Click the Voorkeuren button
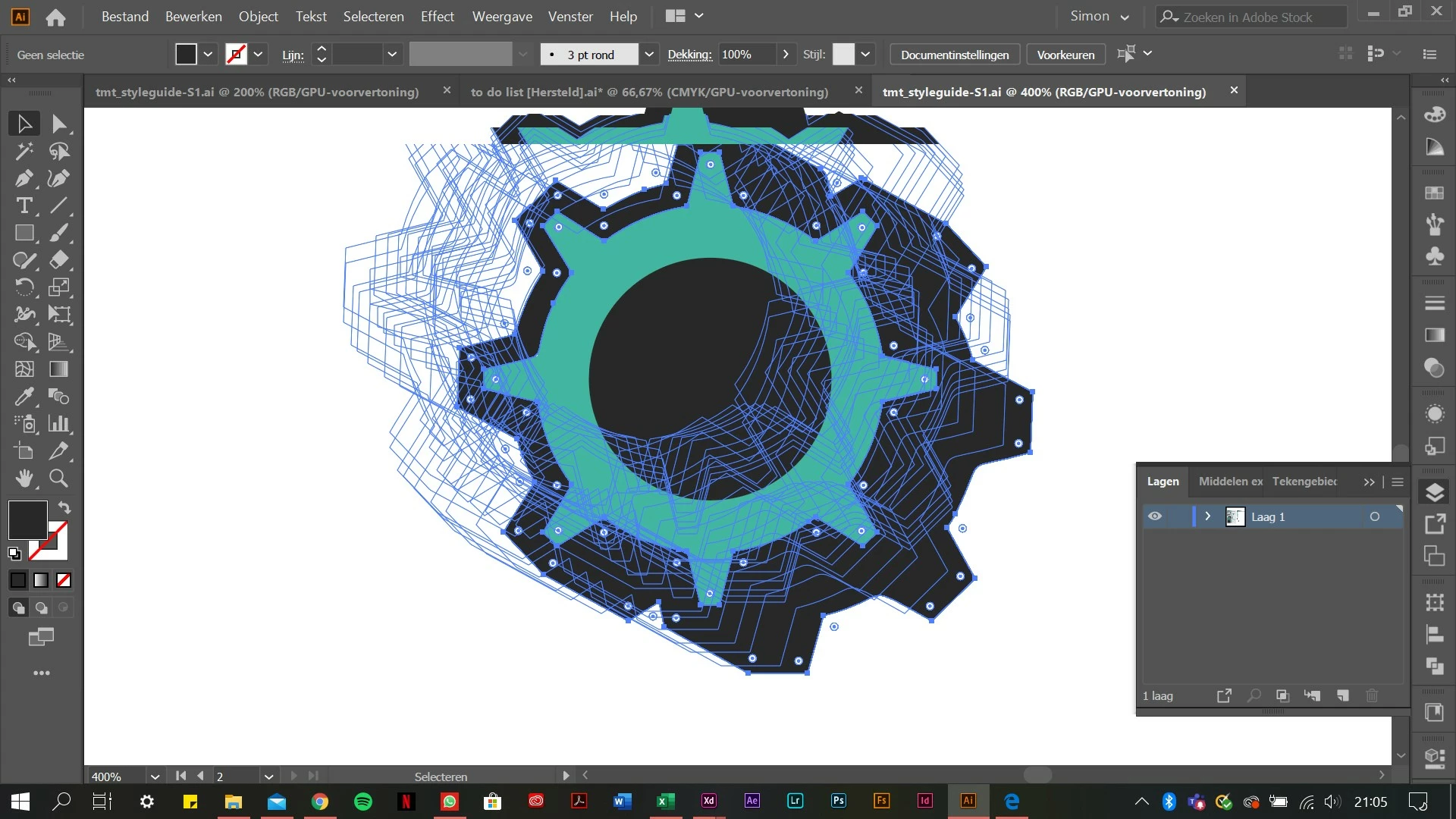 (x=1065, y=55)
